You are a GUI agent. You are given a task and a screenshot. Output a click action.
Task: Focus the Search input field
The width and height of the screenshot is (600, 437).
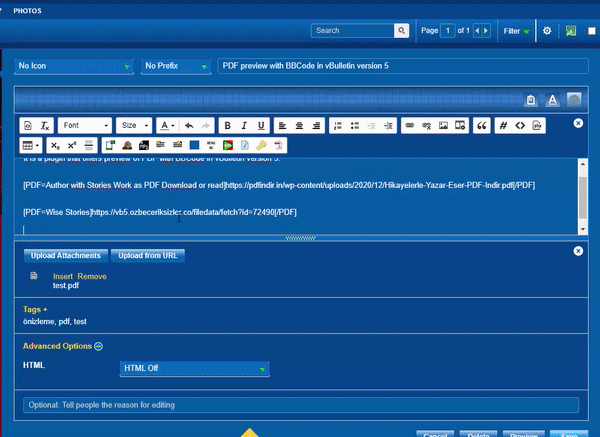pyautogui.click(x=352, y=31)
